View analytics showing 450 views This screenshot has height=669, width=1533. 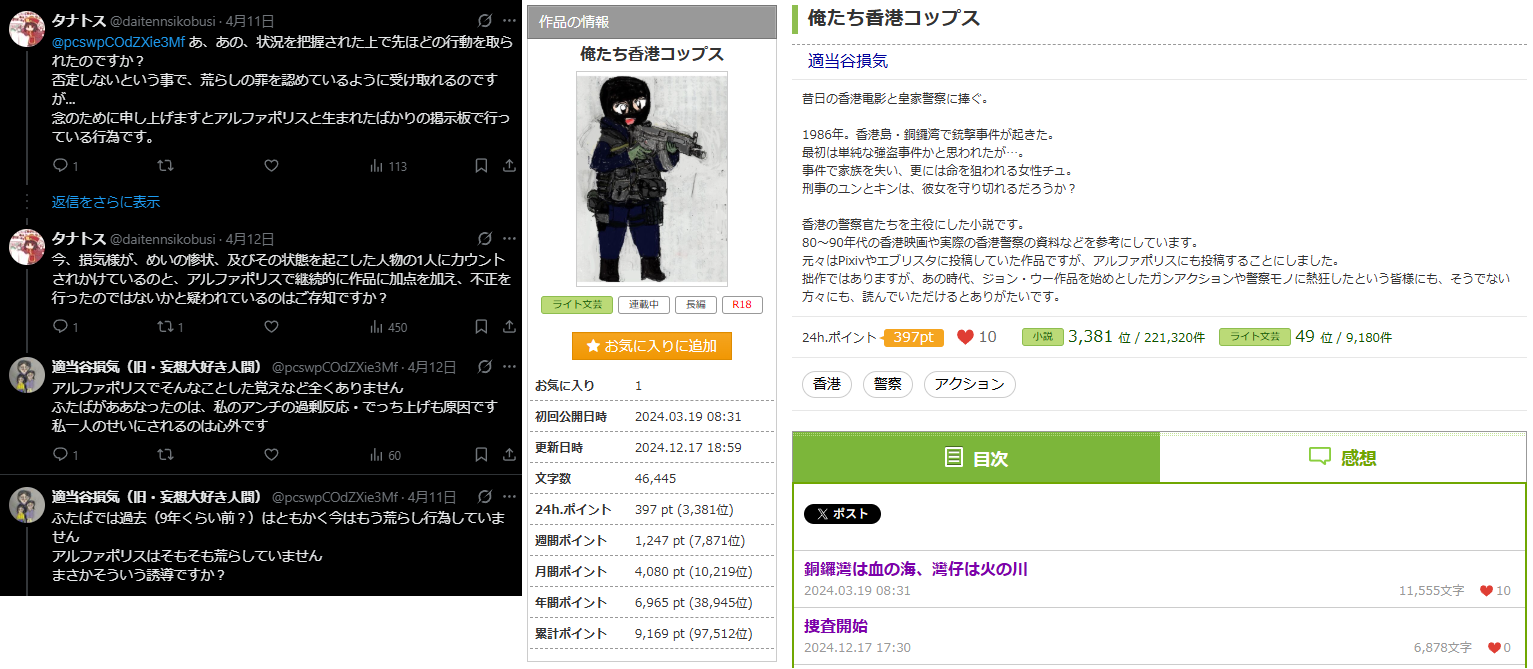point(388,326)
